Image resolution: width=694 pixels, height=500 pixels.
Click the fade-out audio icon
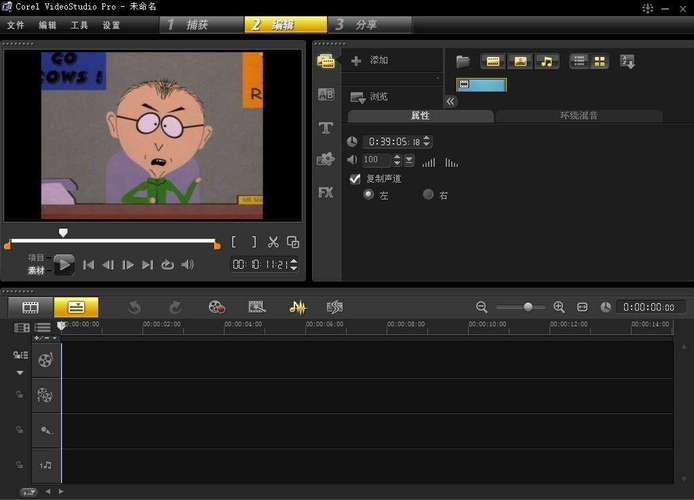coord(452,162)
